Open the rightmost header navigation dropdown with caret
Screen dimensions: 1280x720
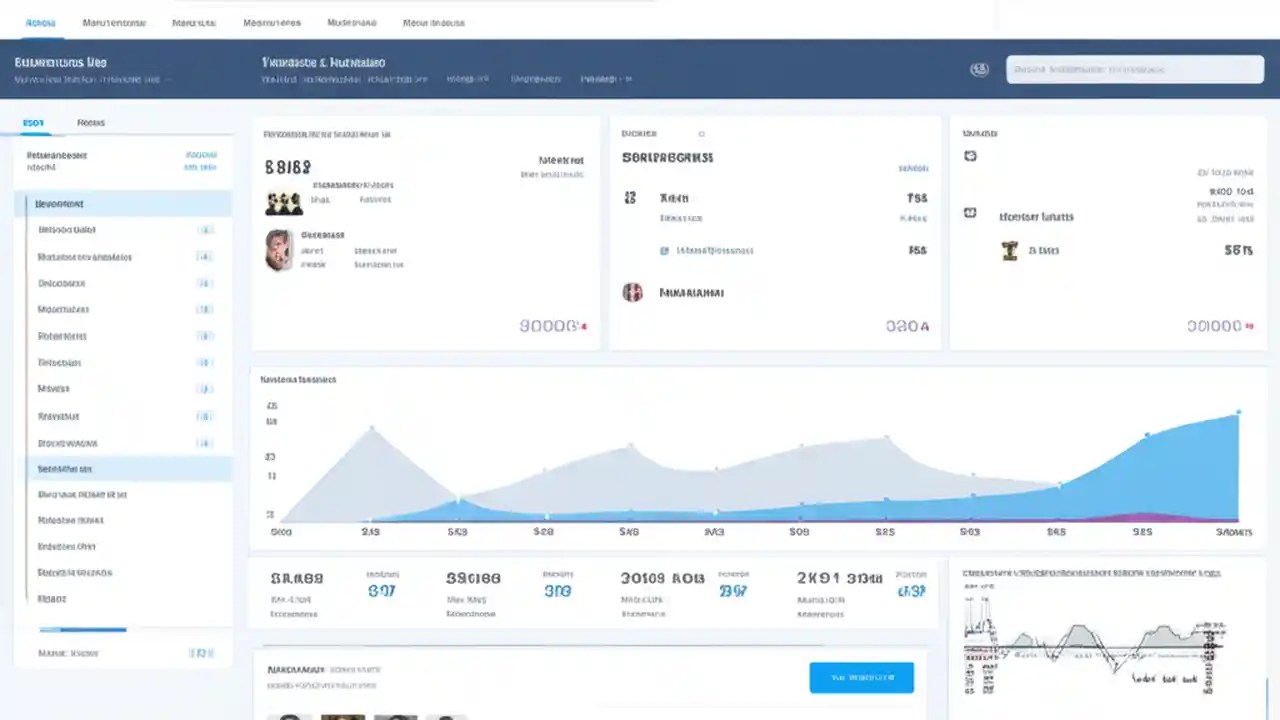point(605,79)
